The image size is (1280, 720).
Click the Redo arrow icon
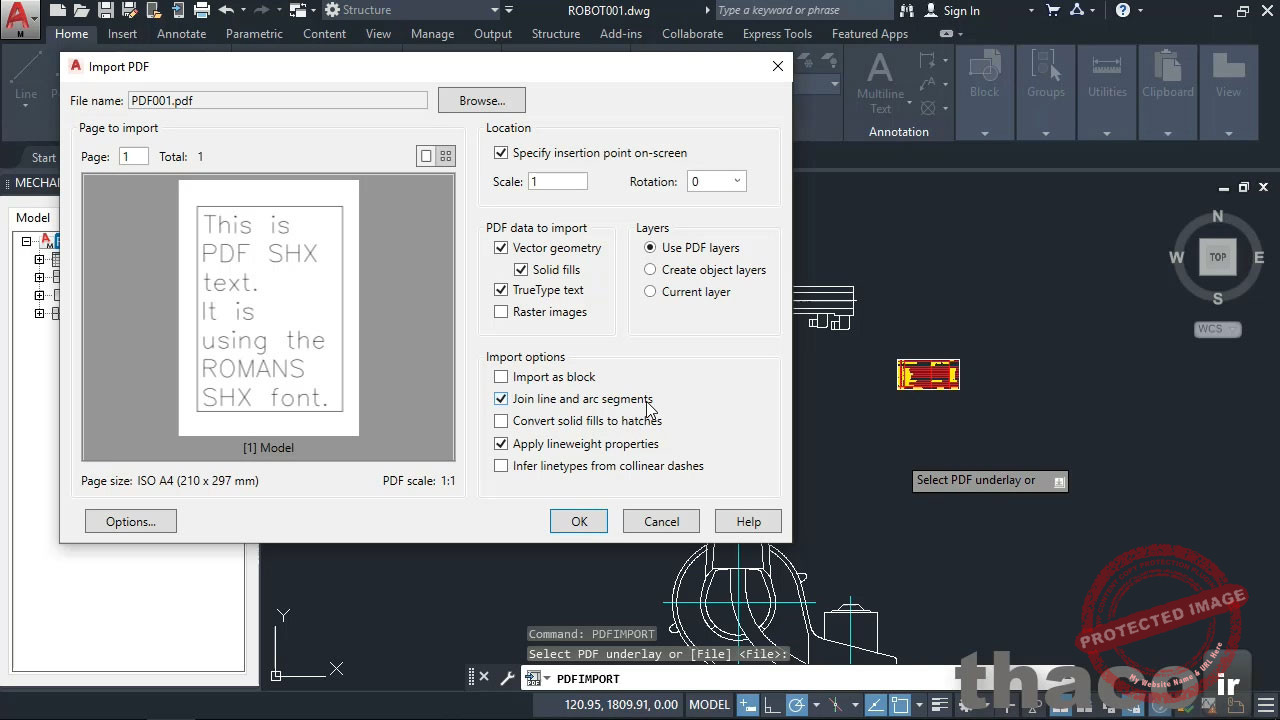tap(262, 10)
